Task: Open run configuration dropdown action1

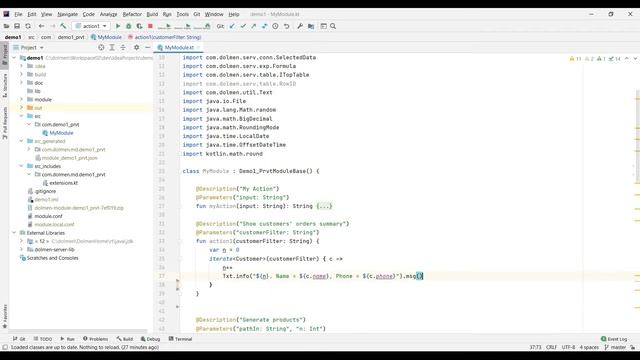Action: 91,26
